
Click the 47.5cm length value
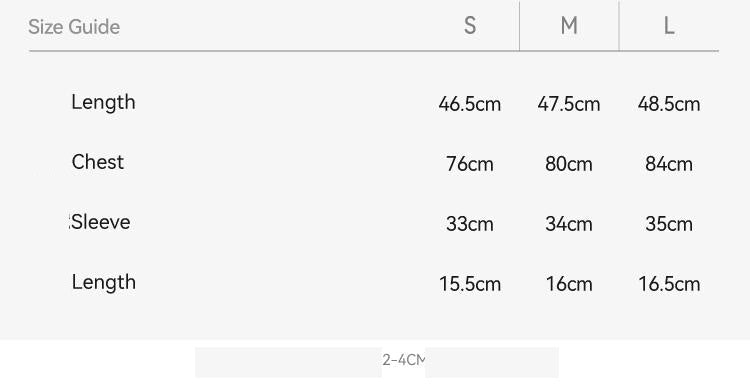click(569, 104)
